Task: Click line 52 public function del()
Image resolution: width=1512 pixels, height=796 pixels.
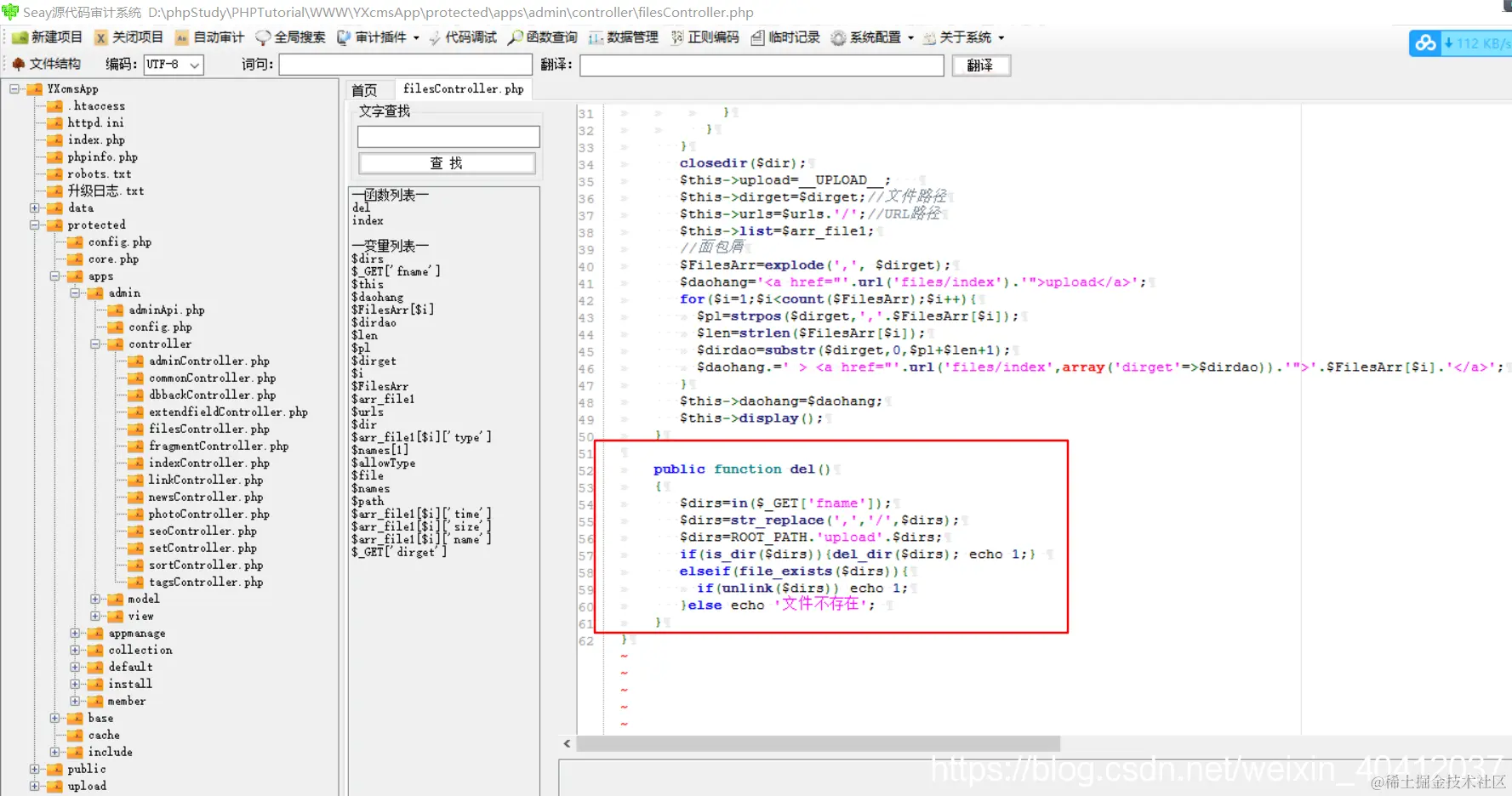Action: click(x=741, y=469)
